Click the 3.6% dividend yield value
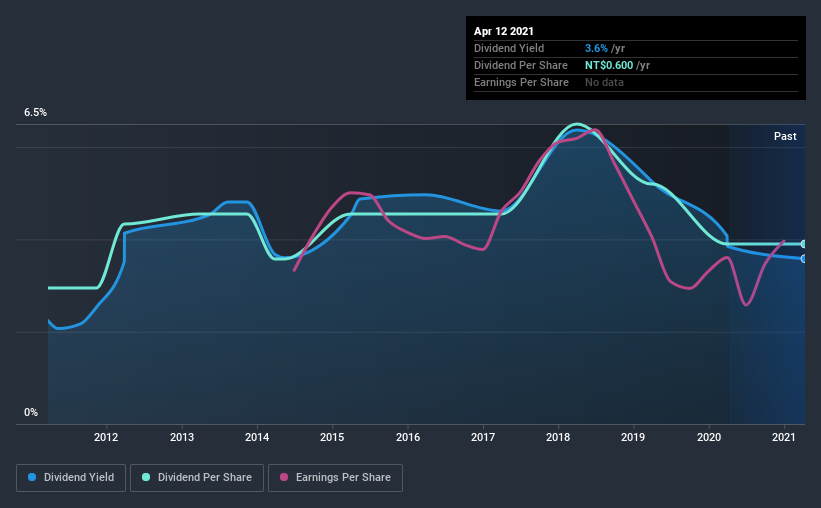Image resolution: width=821 pixels, height=508 pixels. click(596, 48)
